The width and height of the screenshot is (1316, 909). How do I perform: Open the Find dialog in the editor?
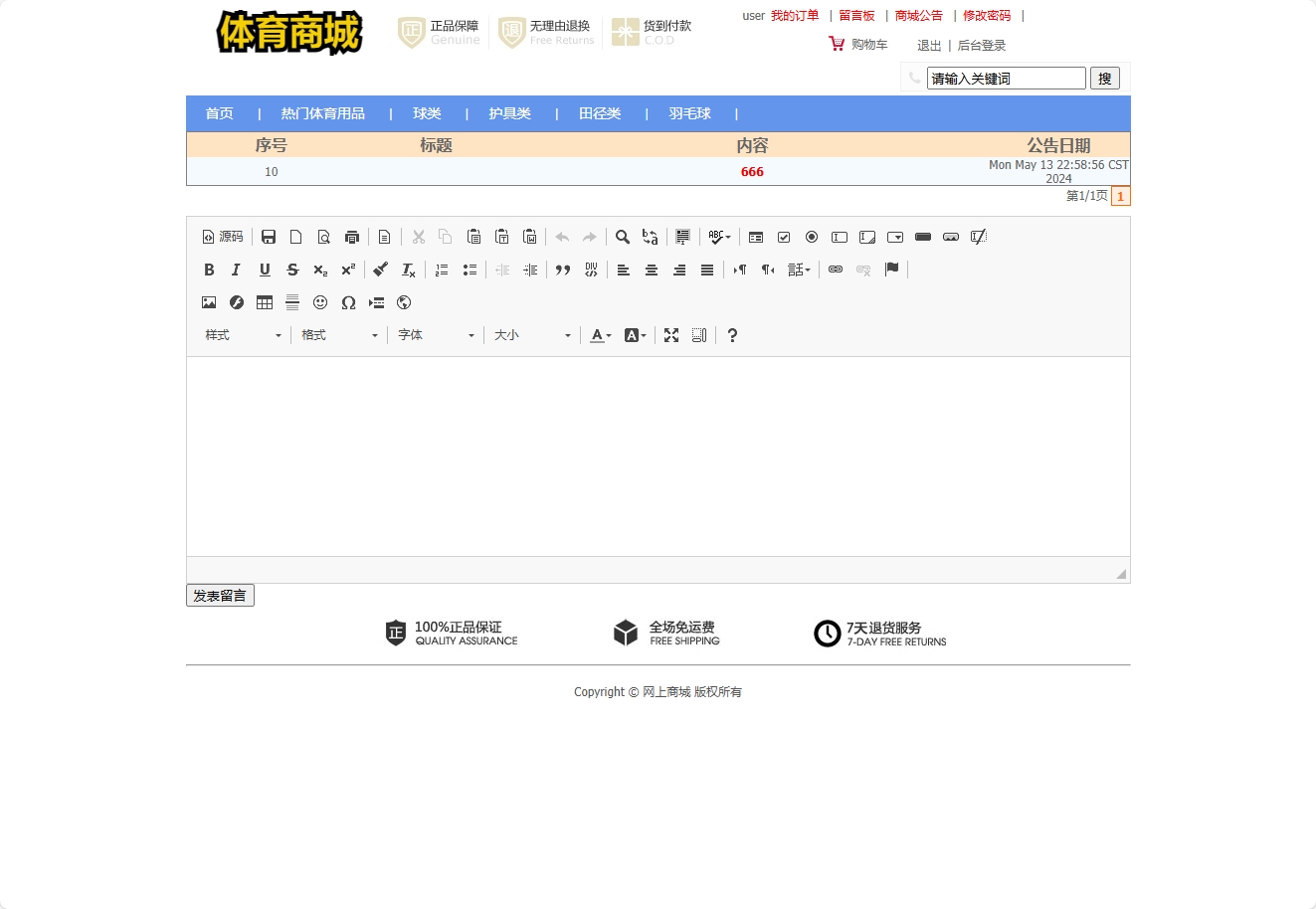coord(623,237)
